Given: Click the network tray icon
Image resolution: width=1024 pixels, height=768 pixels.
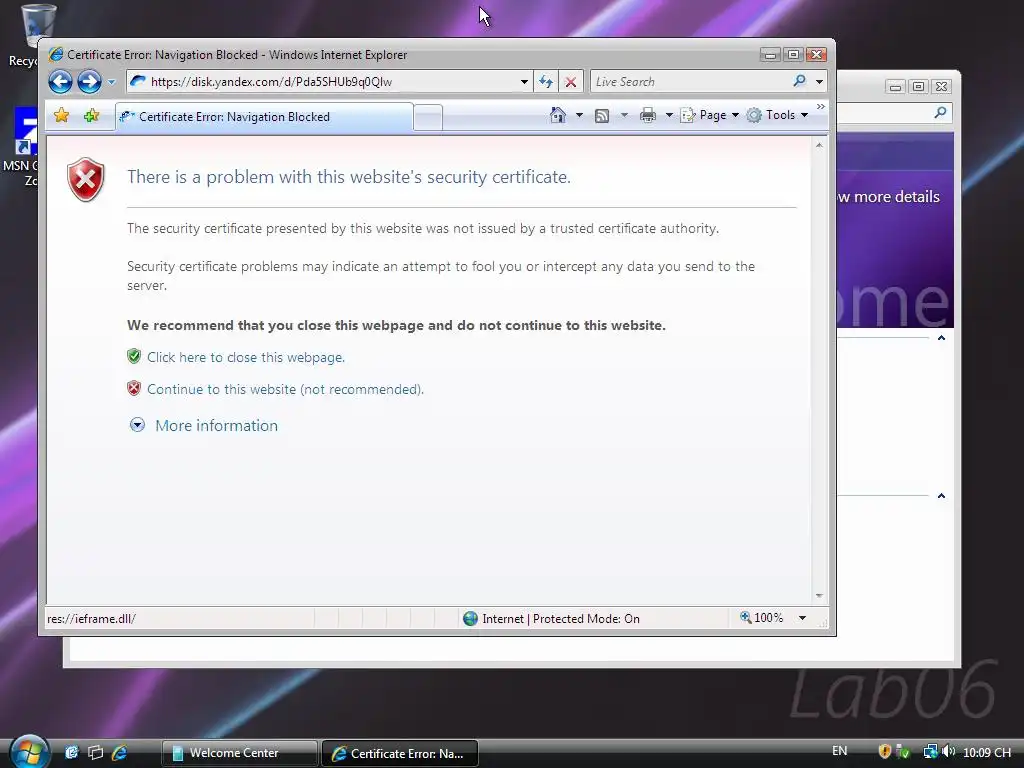Looking at the screenshot, I should pos(930,752).
